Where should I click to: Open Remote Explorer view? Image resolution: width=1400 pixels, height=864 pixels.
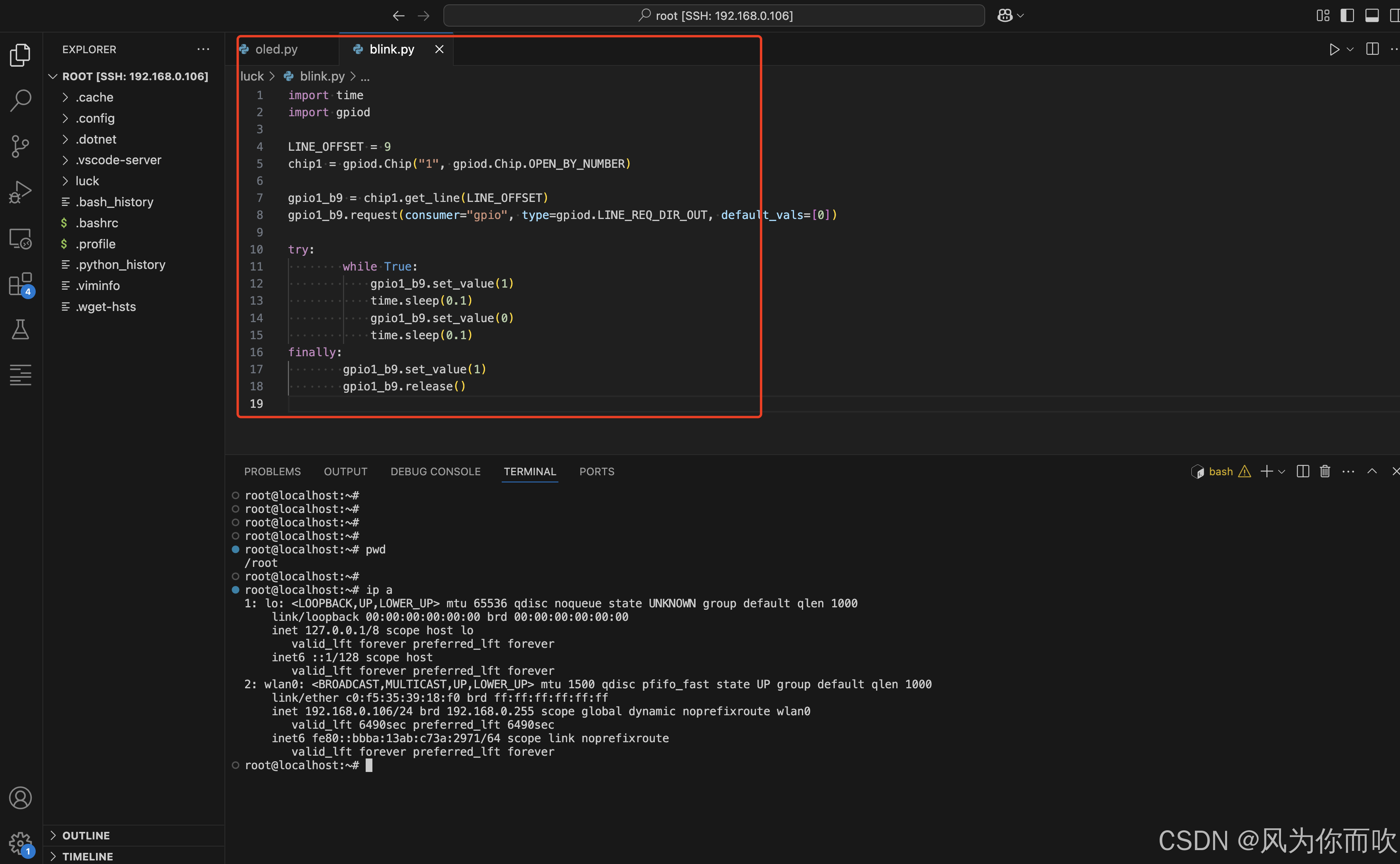pyautogui.click(x=21, y=238)
